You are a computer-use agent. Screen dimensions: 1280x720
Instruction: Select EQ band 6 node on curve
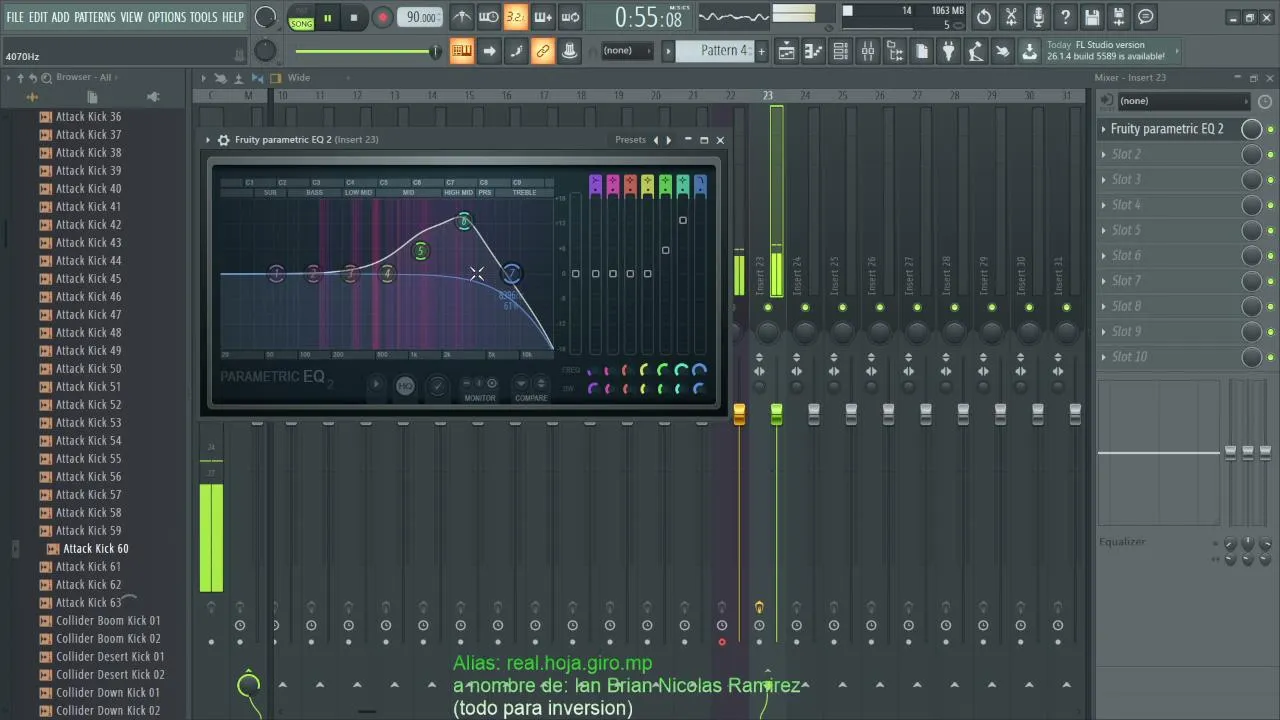click(x=464, y=222)
